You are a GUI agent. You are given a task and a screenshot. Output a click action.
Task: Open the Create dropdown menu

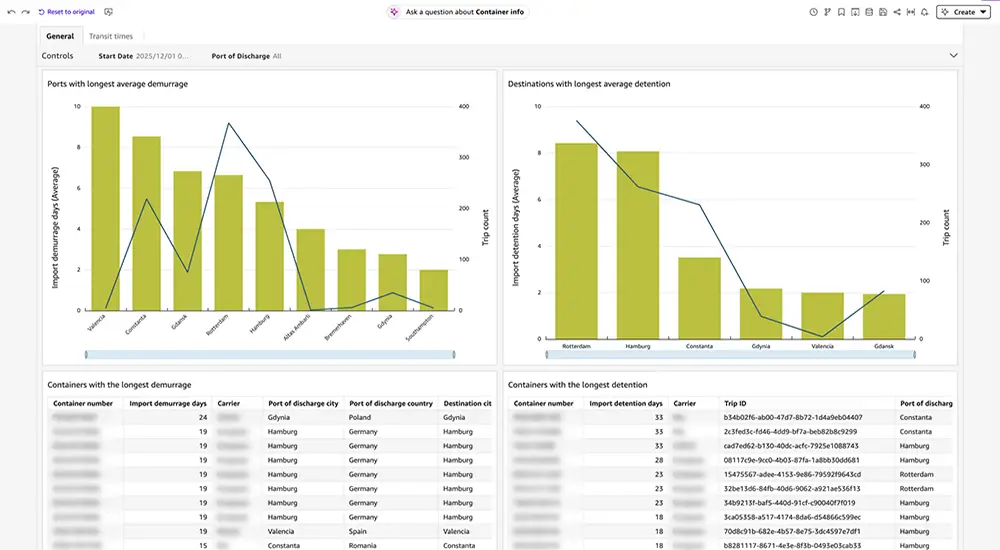tap(963, 12)
